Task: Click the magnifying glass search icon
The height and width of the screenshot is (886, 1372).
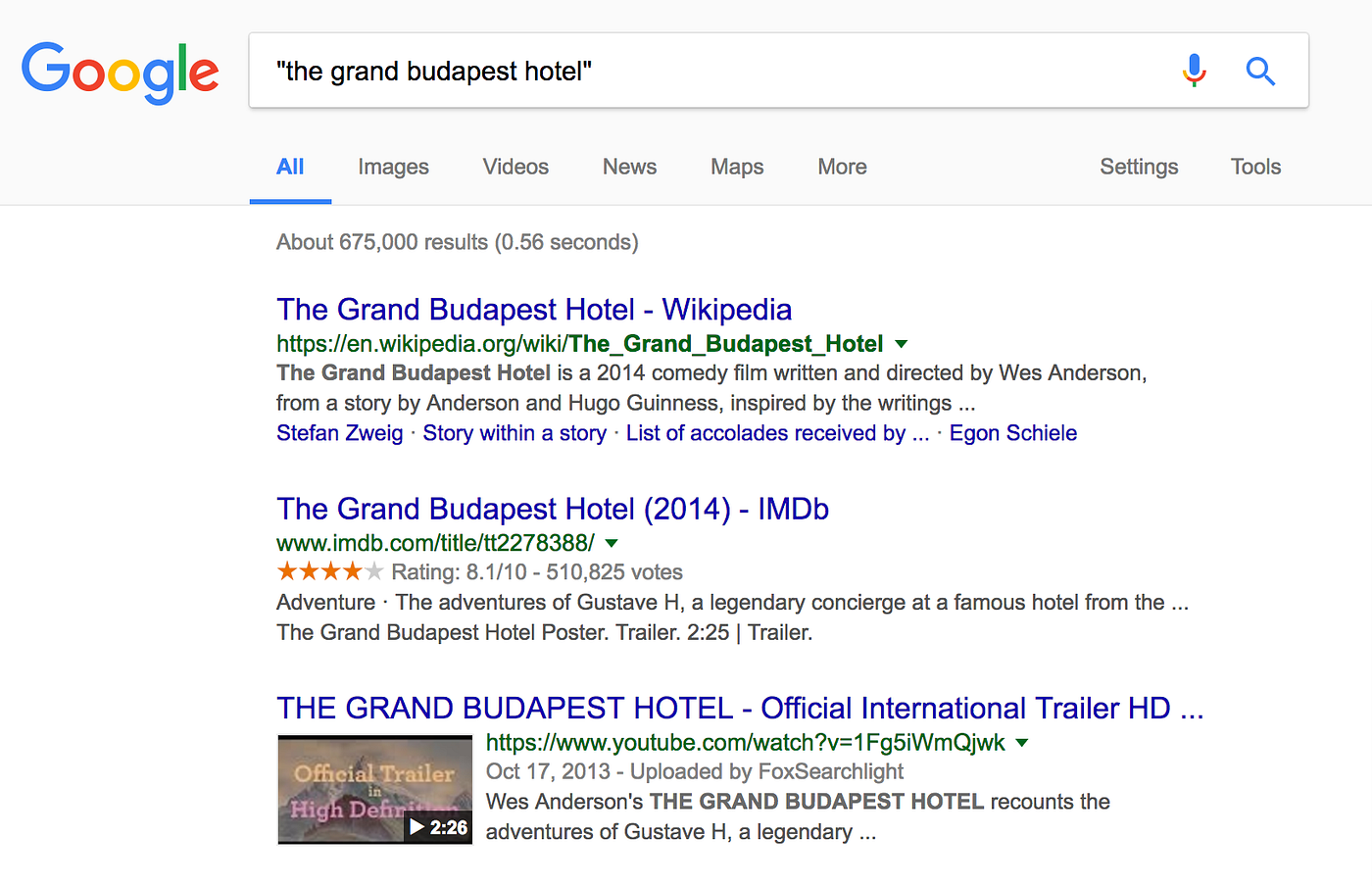Action: tap(1260, 71)
